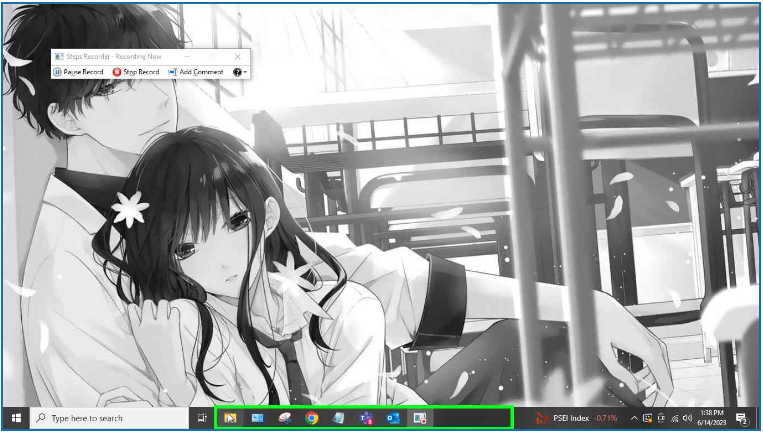
Task: Open Outlook from the taskbar
Action: point(393,418)
